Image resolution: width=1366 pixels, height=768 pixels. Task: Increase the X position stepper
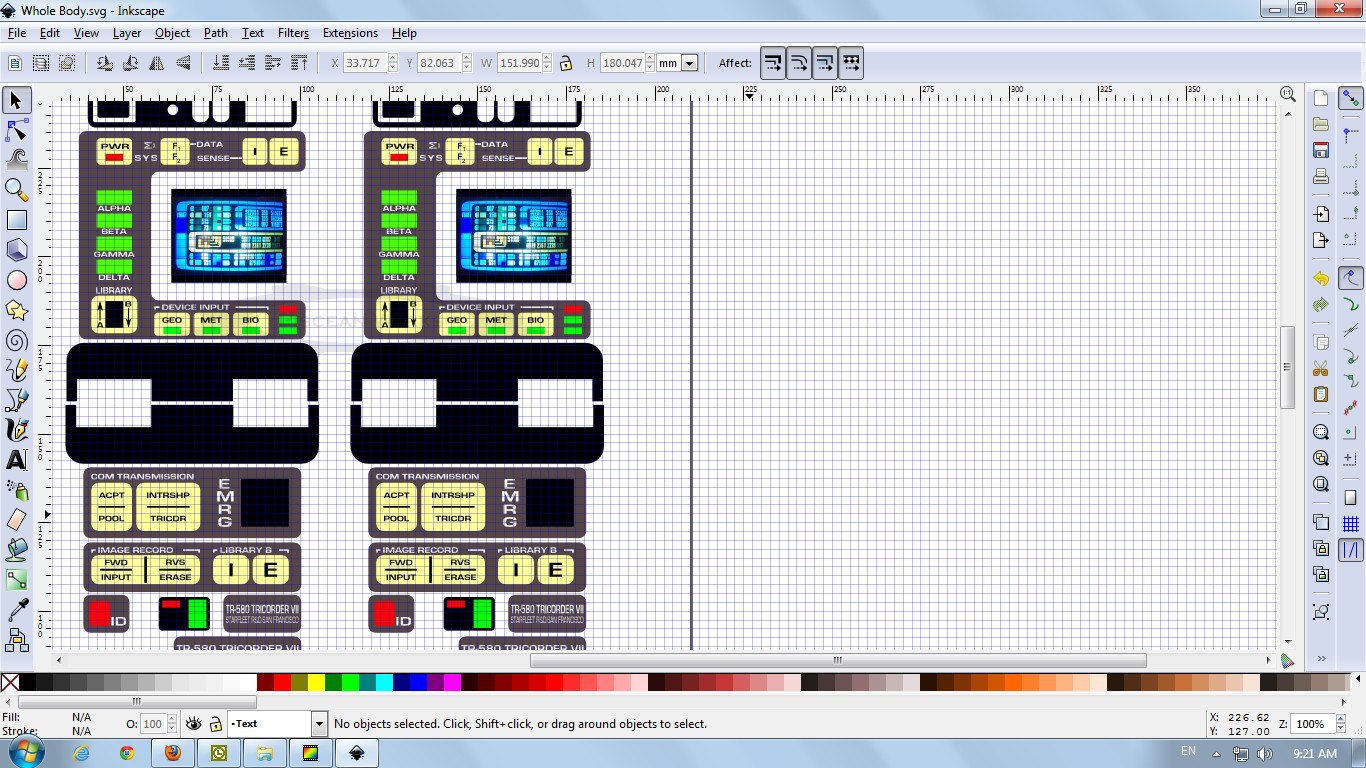coord(393,58)
